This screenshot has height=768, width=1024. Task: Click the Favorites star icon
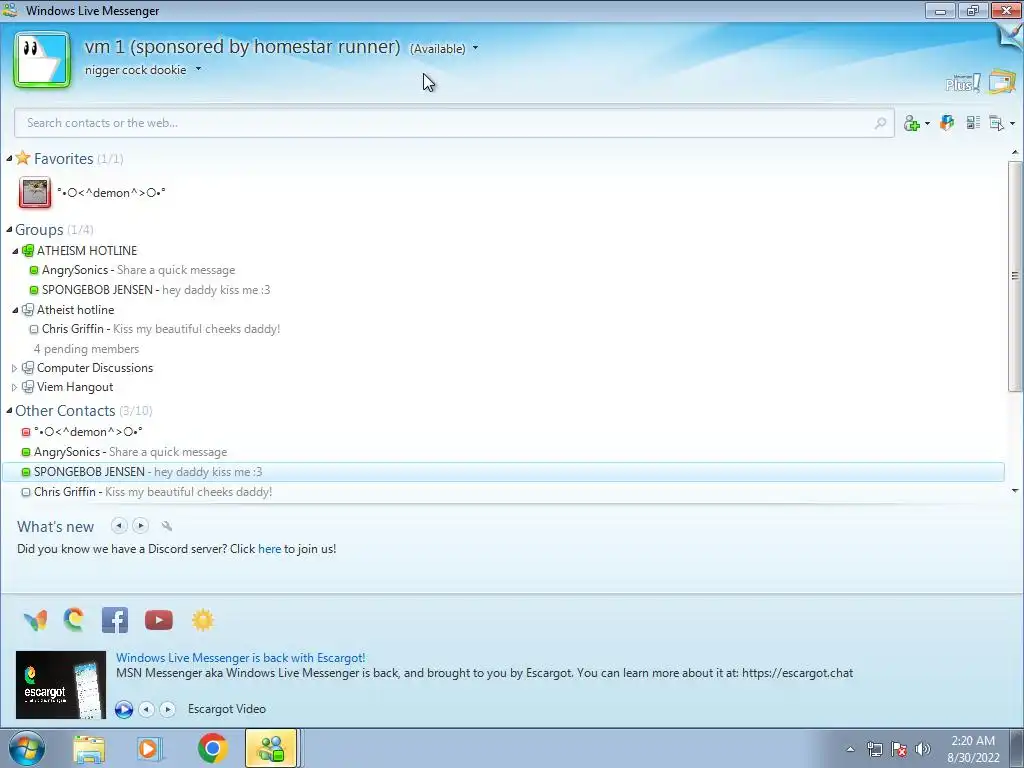coord(23,158)
